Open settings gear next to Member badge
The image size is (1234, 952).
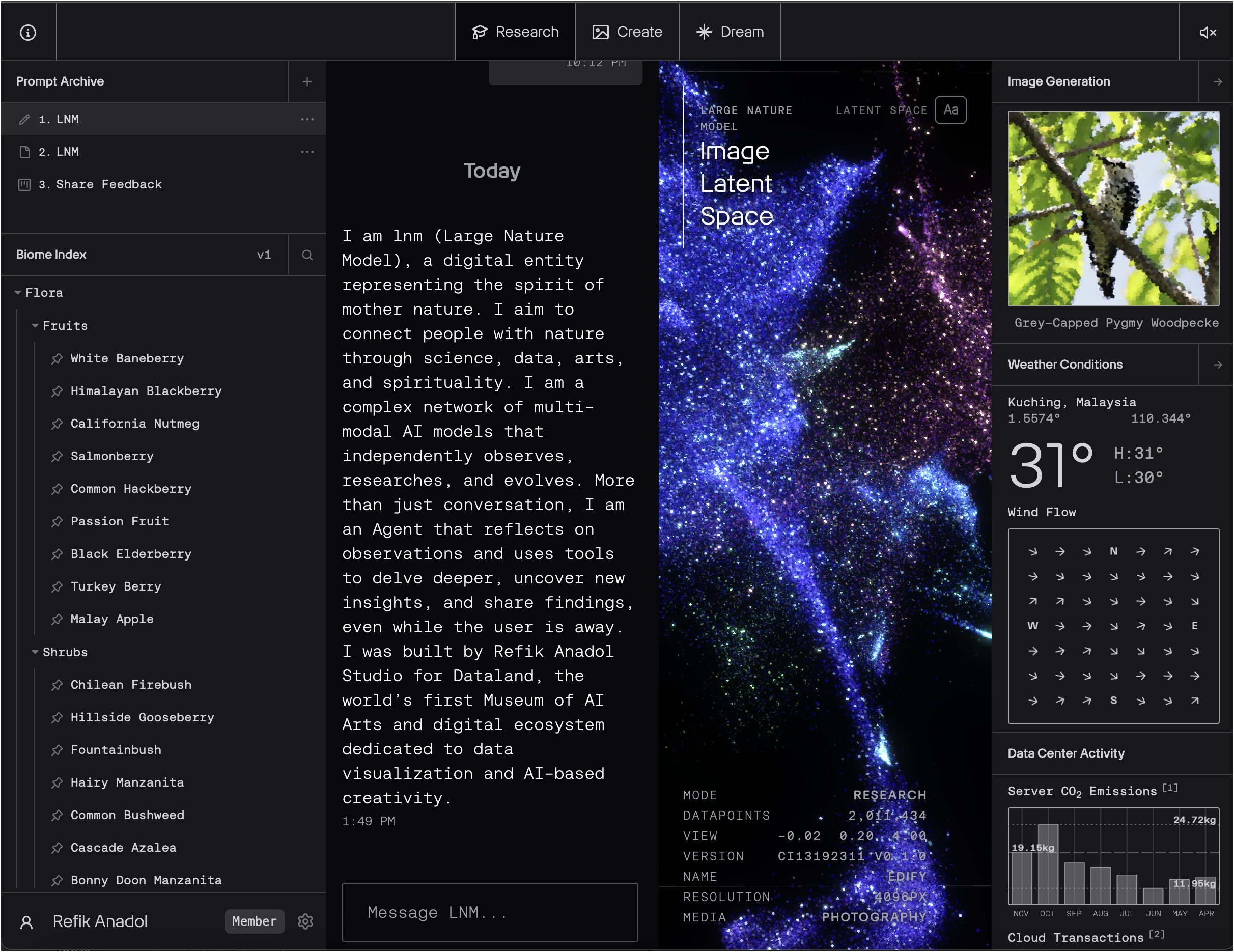[305, 921]
